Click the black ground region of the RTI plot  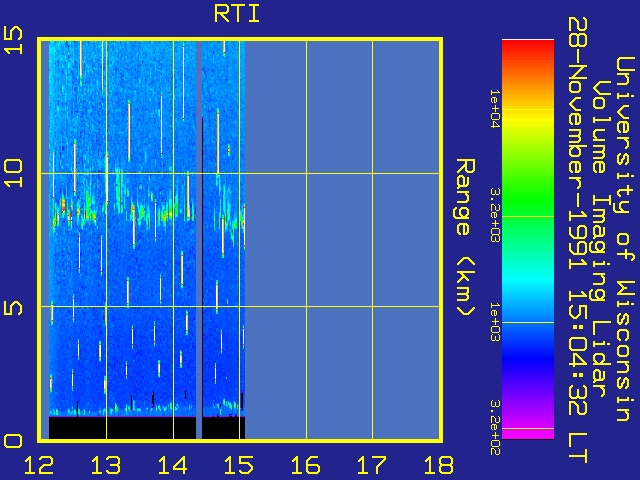(x=122, y=428)
